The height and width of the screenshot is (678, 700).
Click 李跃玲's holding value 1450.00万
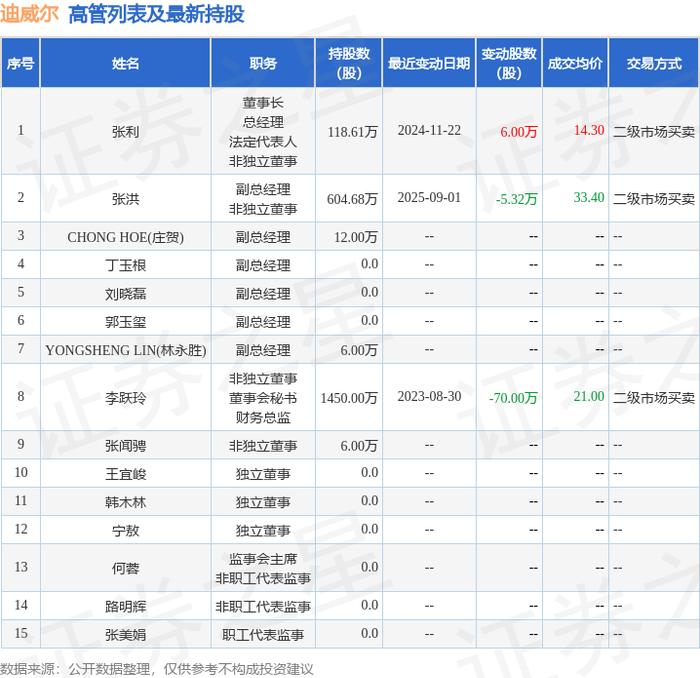pos(349,397)
